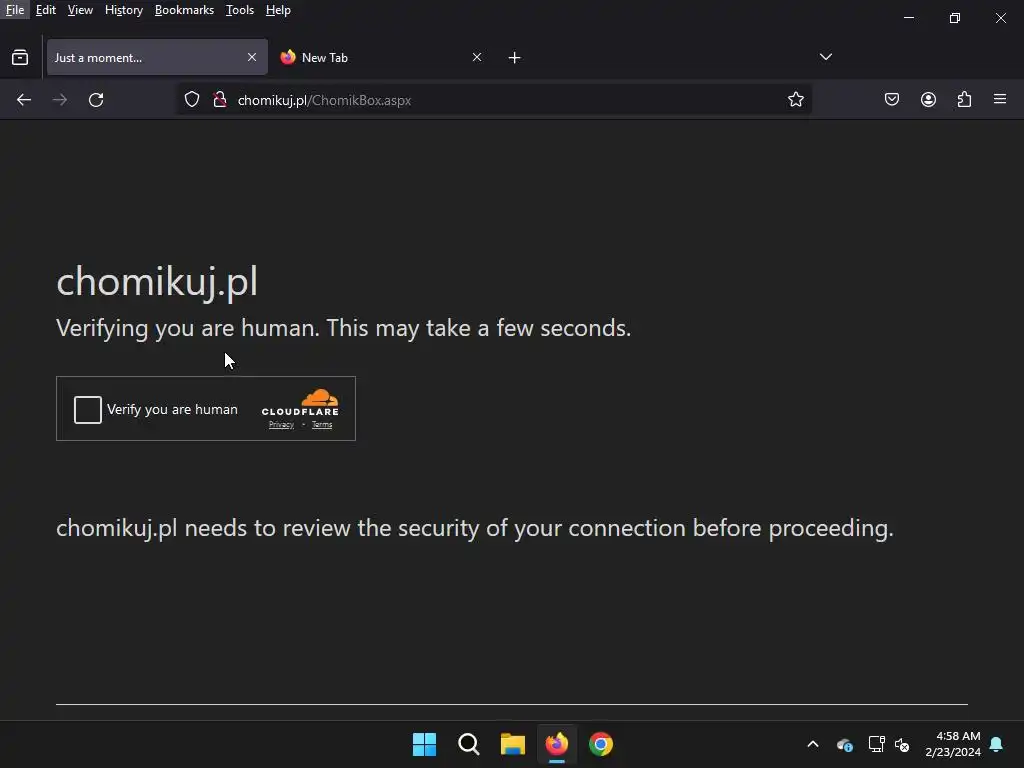
Task: Switch to the 'Just a moment...' tab
Action: click(x=157, y=57)
